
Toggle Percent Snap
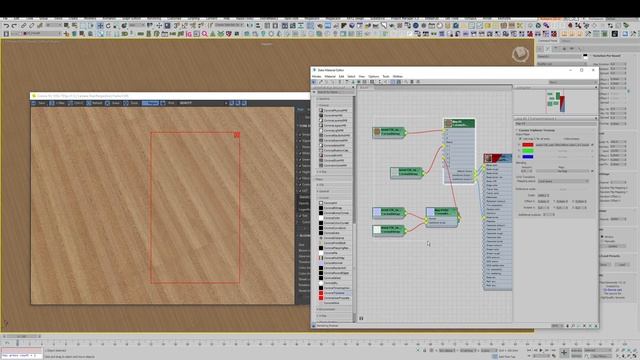point(193,25)
